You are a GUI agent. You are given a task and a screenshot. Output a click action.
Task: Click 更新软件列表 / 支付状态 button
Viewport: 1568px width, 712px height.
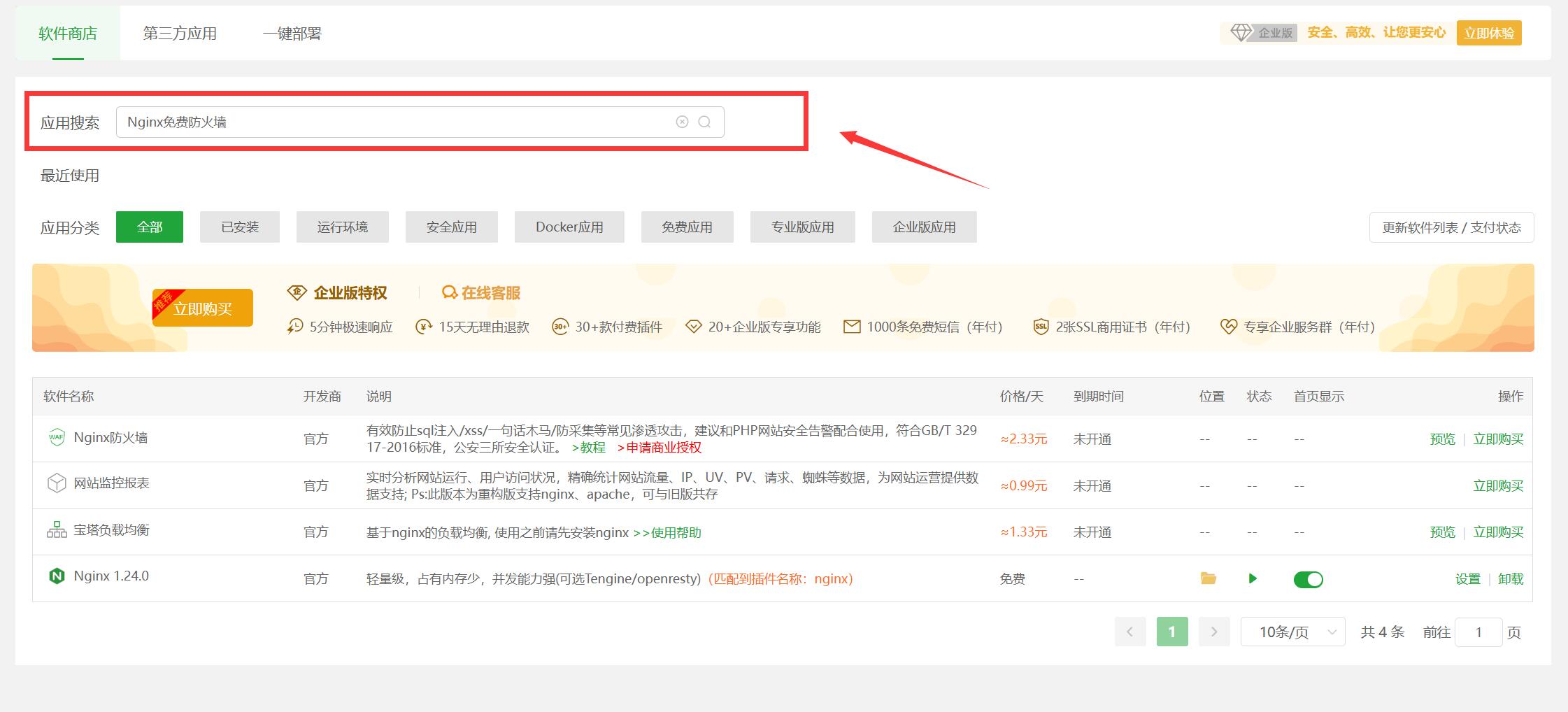pos(1452,227)
